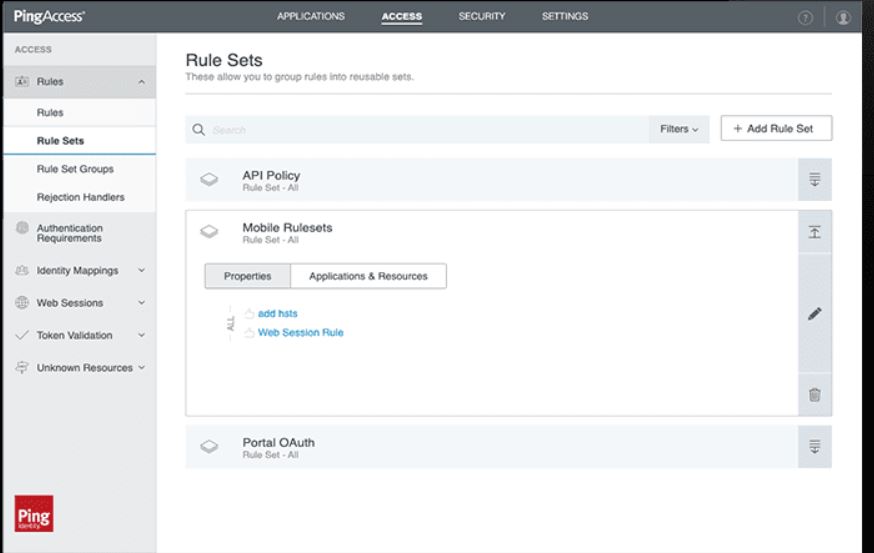Viewport: 874px width, 553px height.
Task: Click the search magnifier icon
Action: 198,130
